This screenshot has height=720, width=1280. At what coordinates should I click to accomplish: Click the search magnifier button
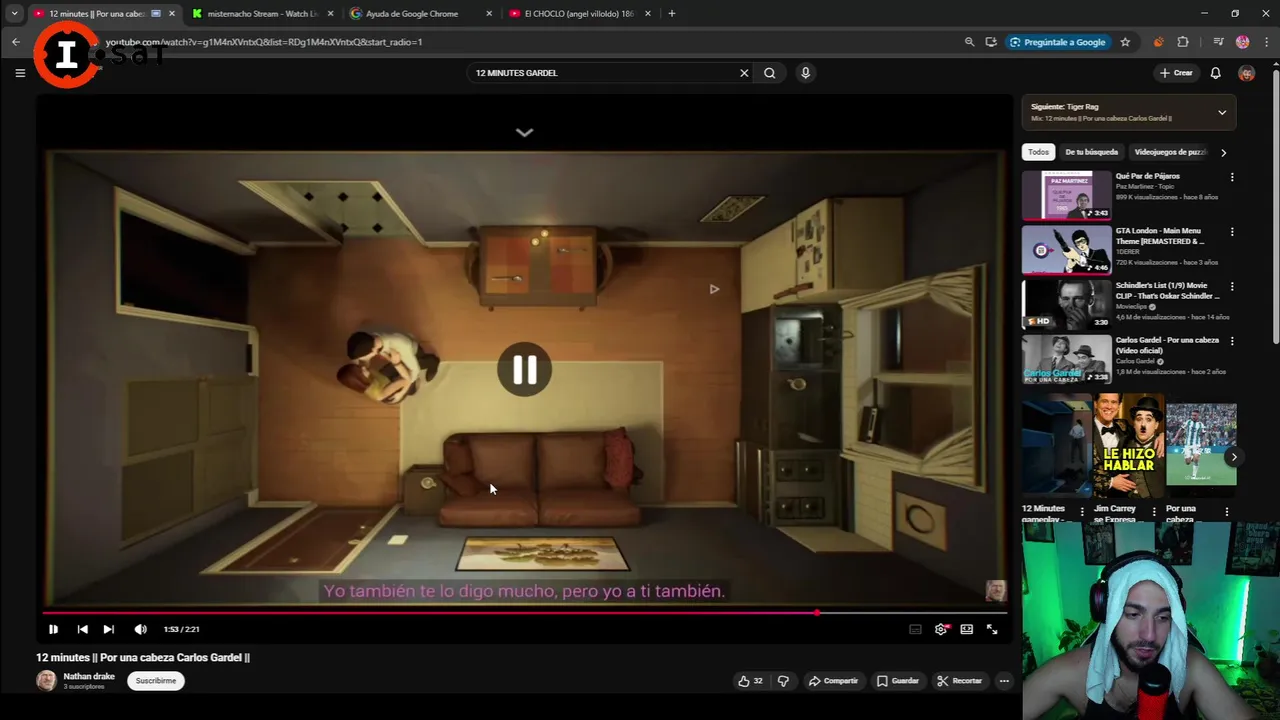click(x=769, y=73)
